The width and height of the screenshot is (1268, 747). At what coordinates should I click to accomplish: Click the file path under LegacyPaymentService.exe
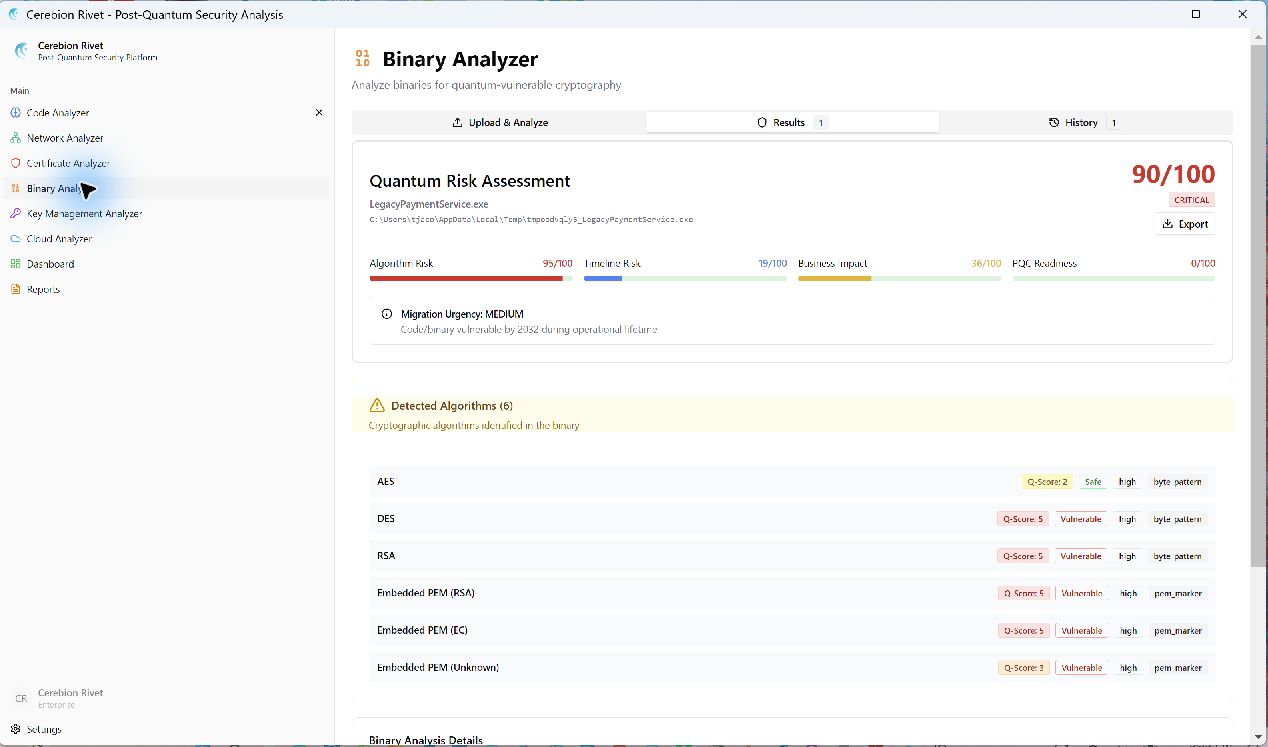531,219
